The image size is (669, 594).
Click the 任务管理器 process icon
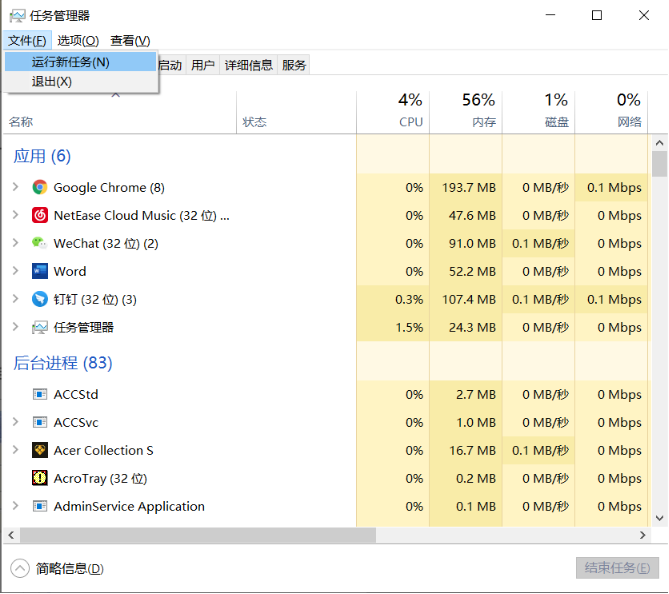pyautogui.click(x=40, y=327)
